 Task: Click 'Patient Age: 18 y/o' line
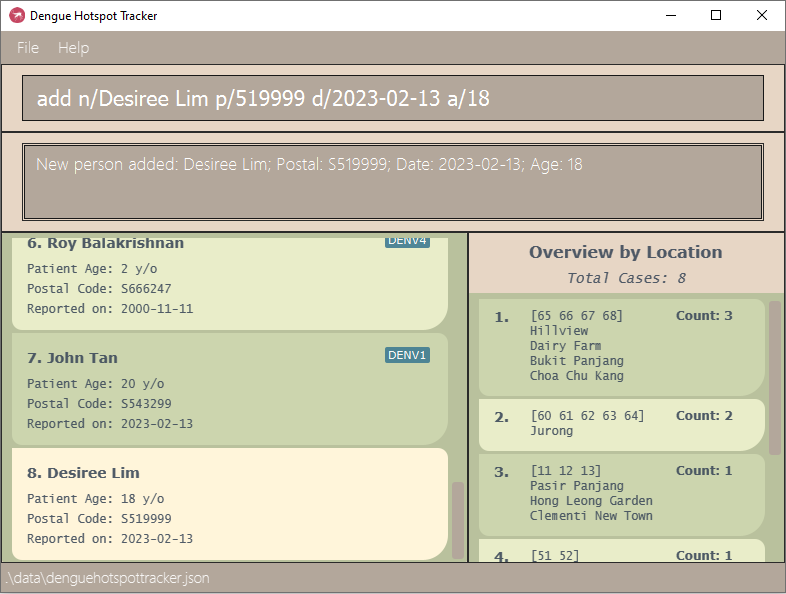pos(95,499)
